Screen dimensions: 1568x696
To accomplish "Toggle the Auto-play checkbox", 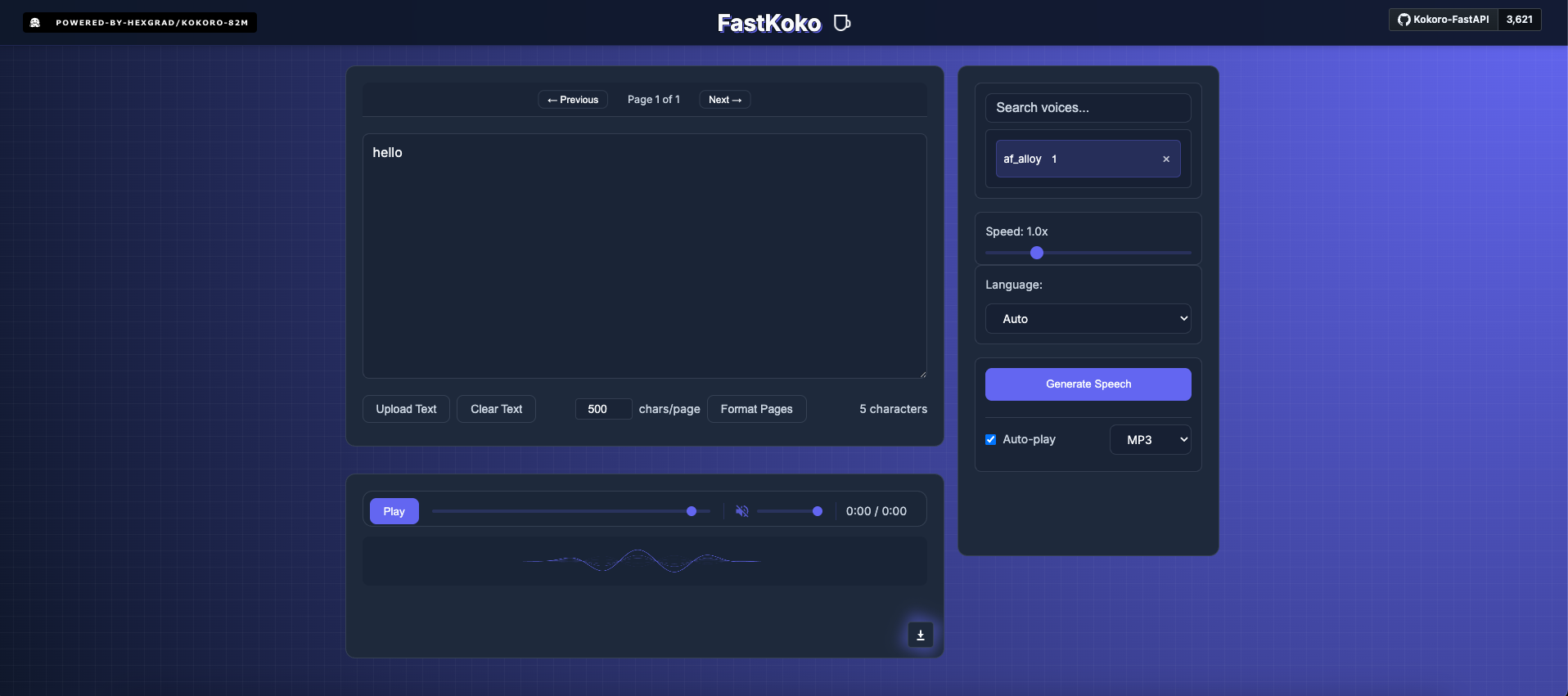I will tap(990, 440).
